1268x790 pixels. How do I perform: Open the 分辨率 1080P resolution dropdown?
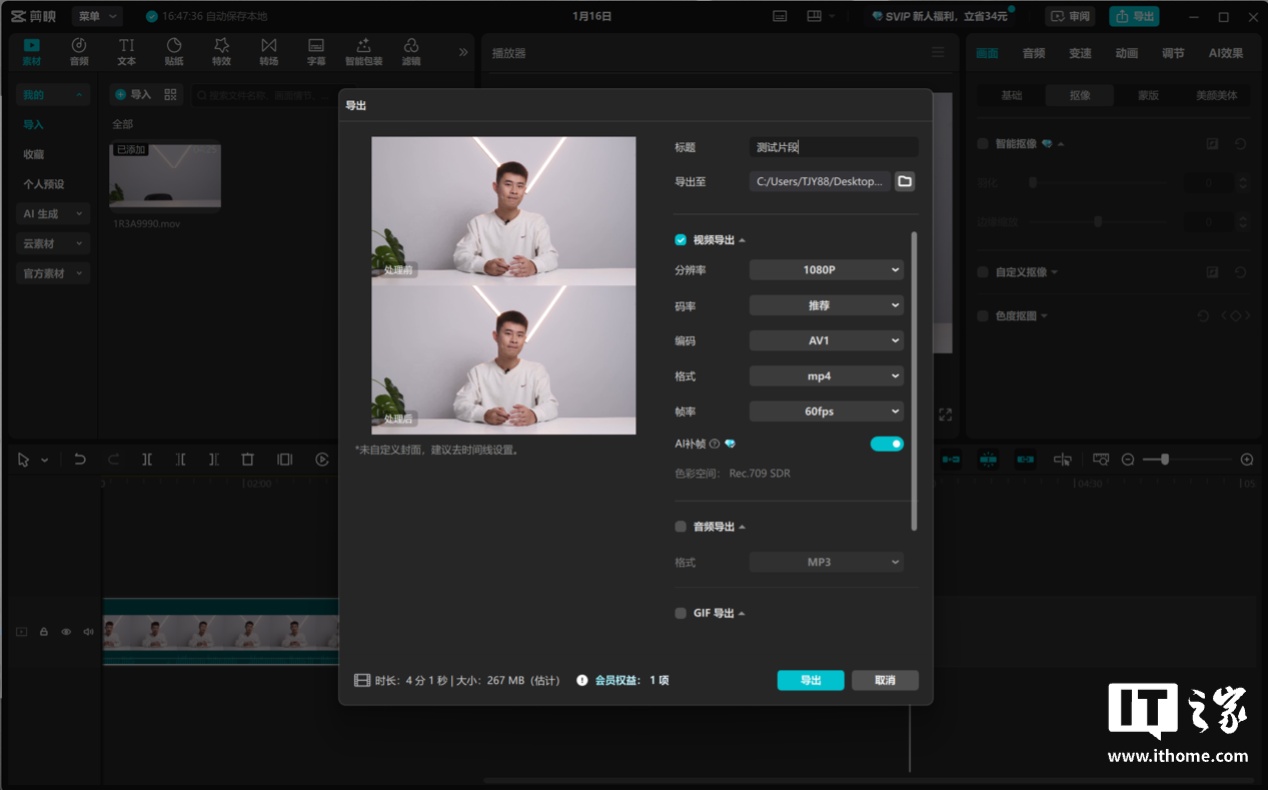826,270
